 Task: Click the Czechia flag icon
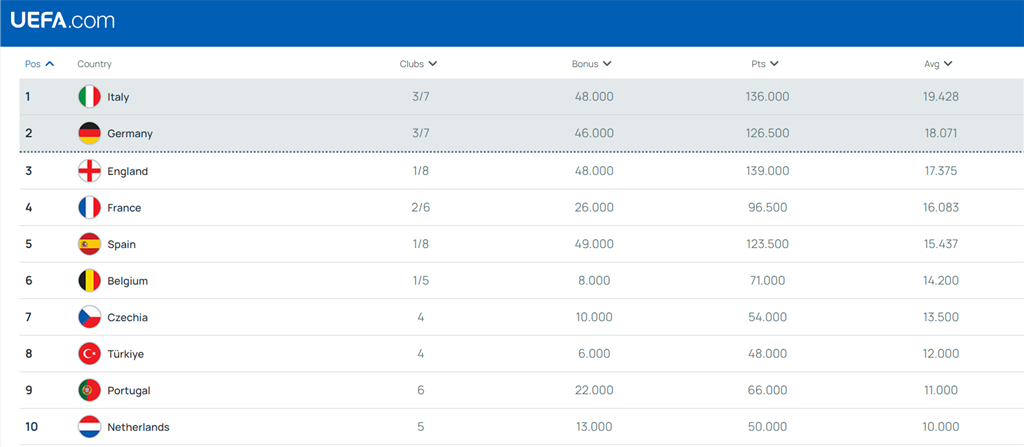click(89, 318)
